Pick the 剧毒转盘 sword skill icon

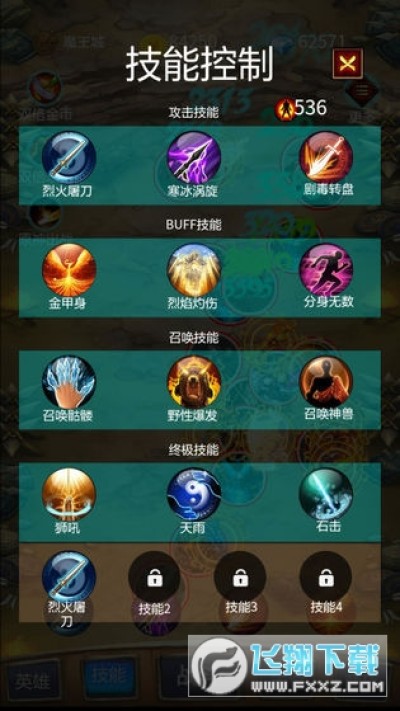[326, 157]
